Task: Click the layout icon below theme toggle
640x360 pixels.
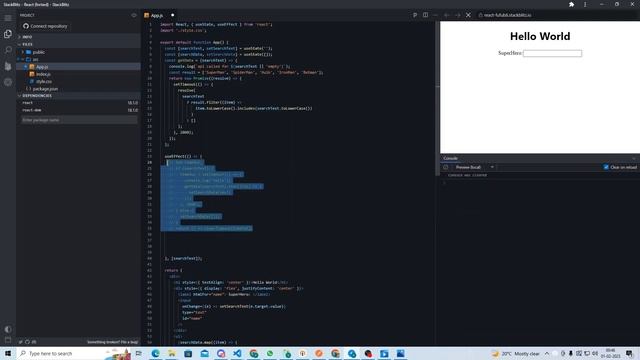Action: pos(8,340)
